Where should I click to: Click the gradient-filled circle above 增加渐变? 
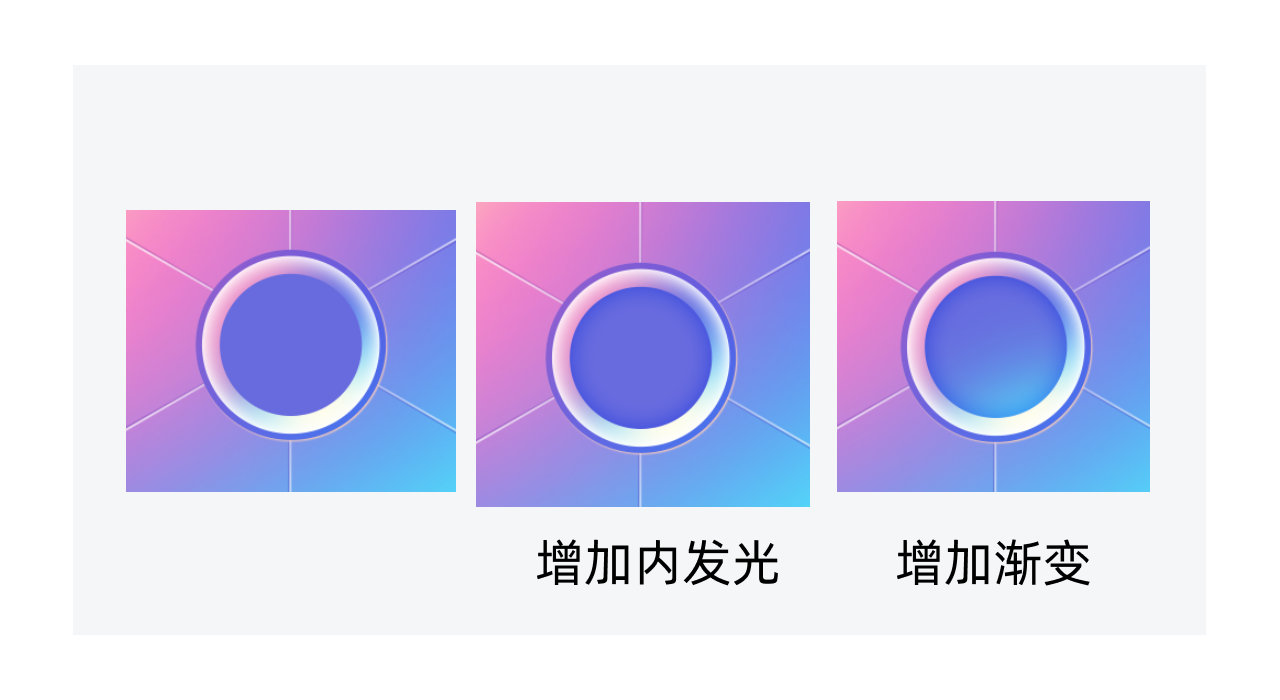click(x=996, y=347)
